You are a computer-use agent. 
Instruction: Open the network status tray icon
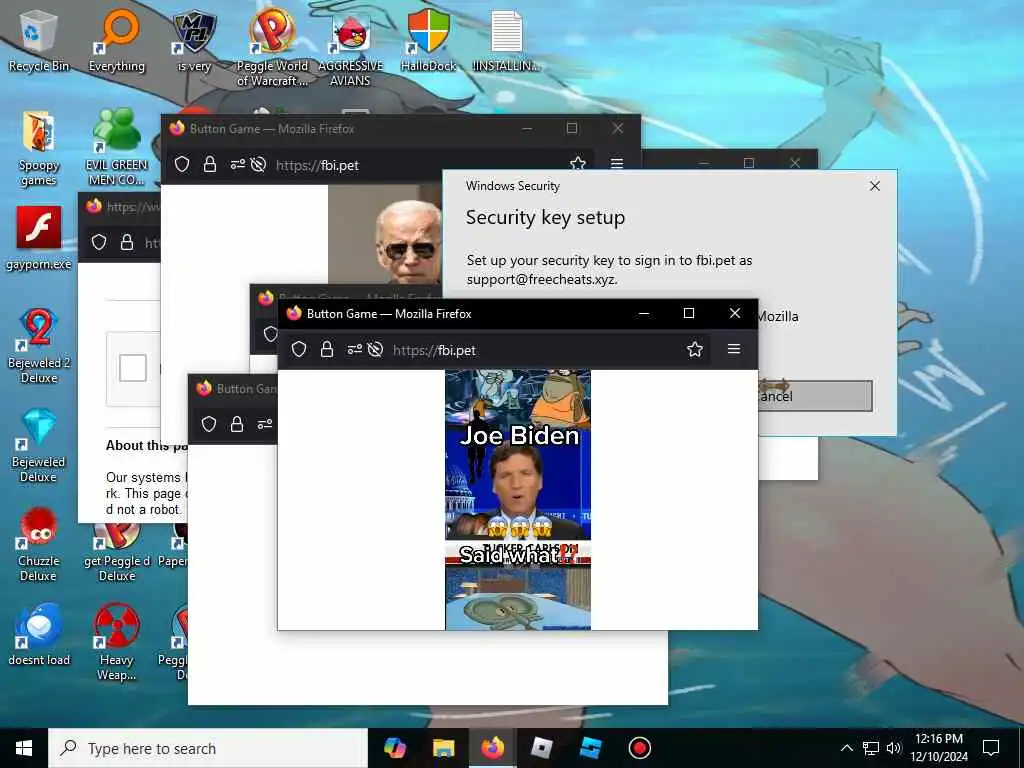[x=871, y=748]
